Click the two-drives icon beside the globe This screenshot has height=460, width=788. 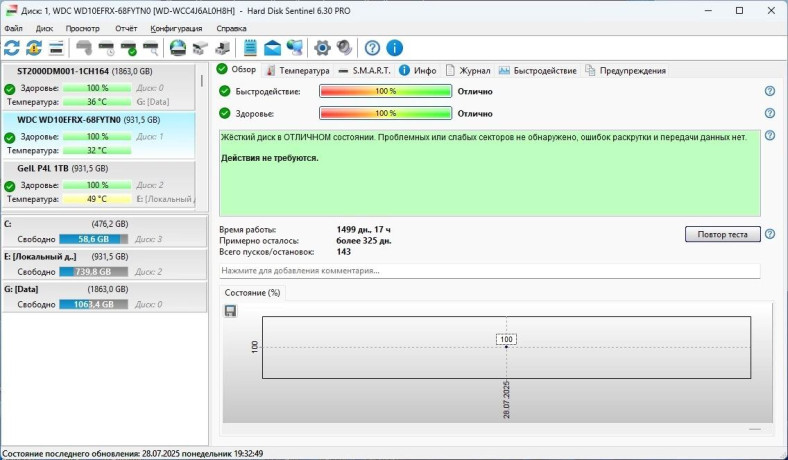pos(200,48)
